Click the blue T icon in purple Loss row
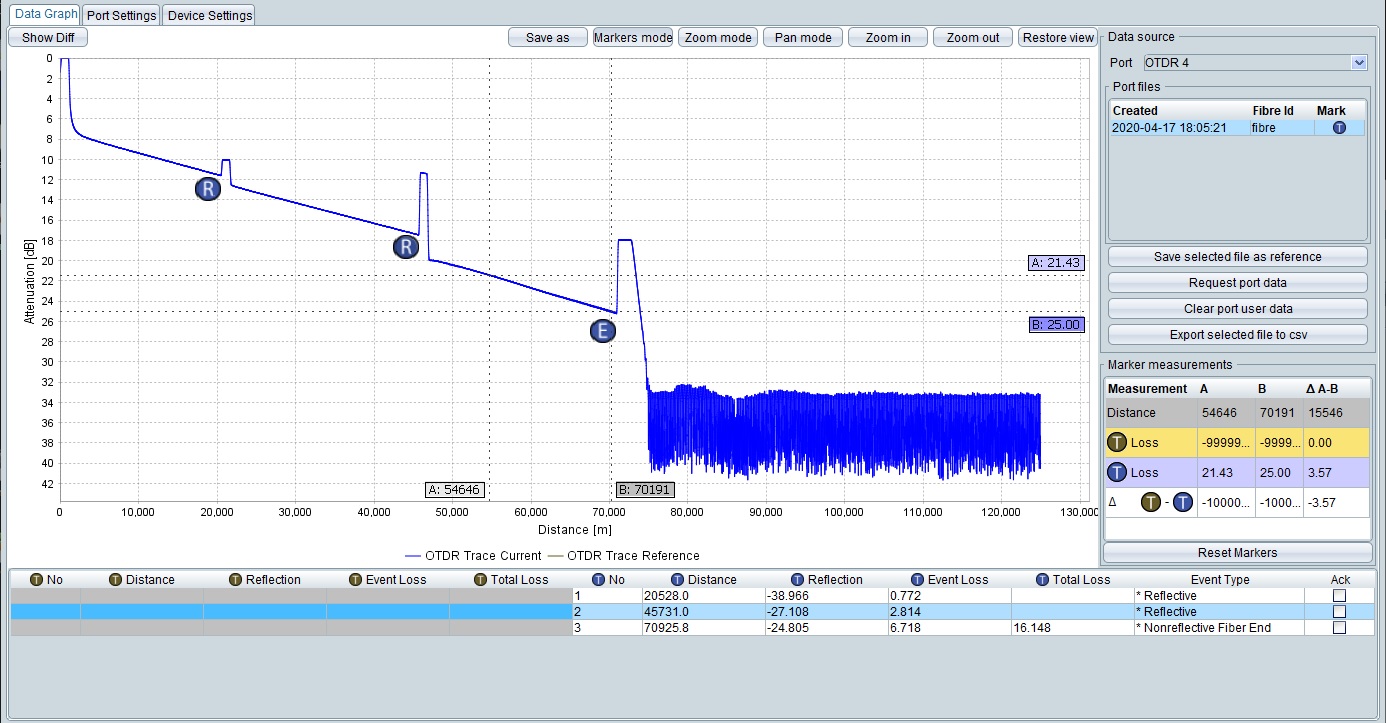Screen dimensions: 1386x723 coord(1117,472)
